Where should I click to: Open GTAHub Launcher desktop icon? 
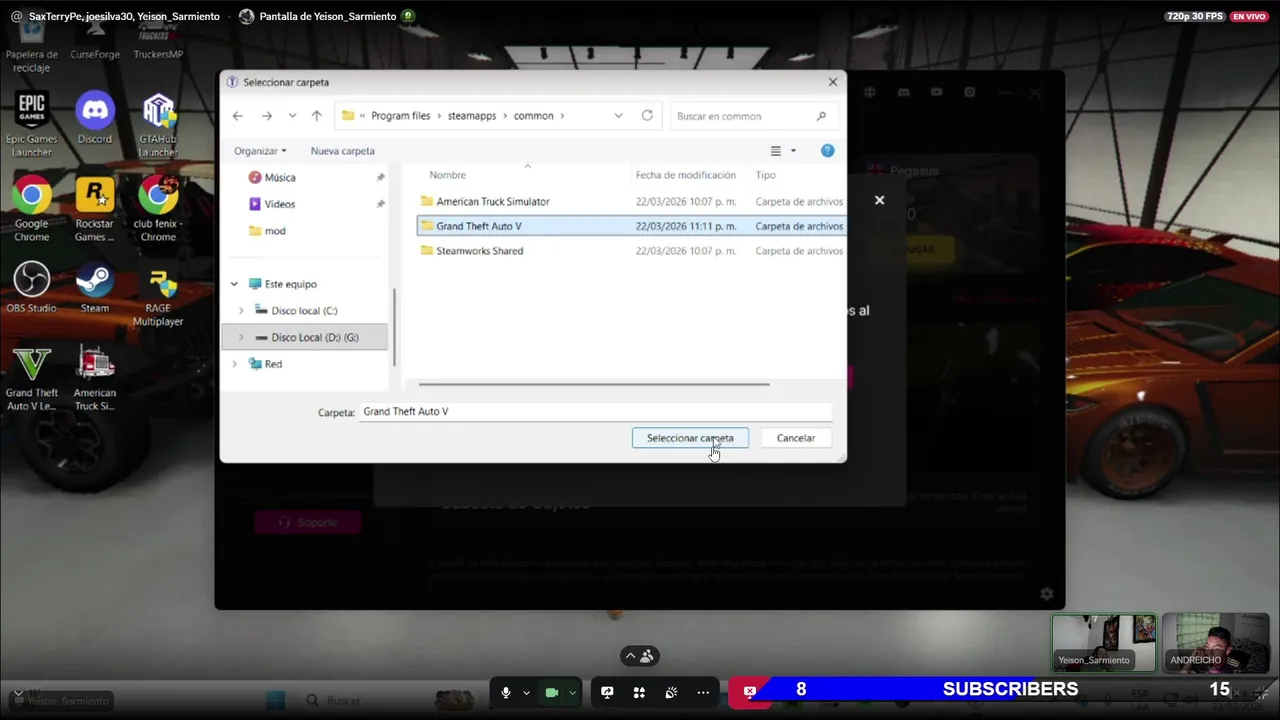[158, 124]
